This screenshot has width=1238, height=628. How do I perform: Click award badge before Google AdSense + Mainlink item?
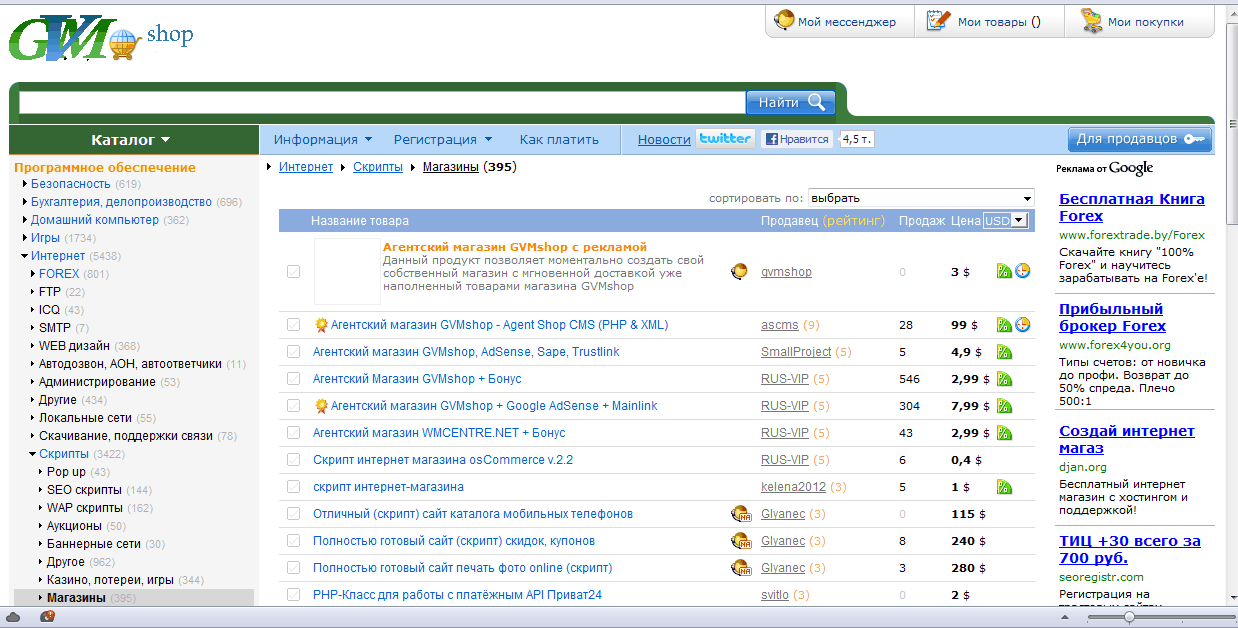[321, 406]
